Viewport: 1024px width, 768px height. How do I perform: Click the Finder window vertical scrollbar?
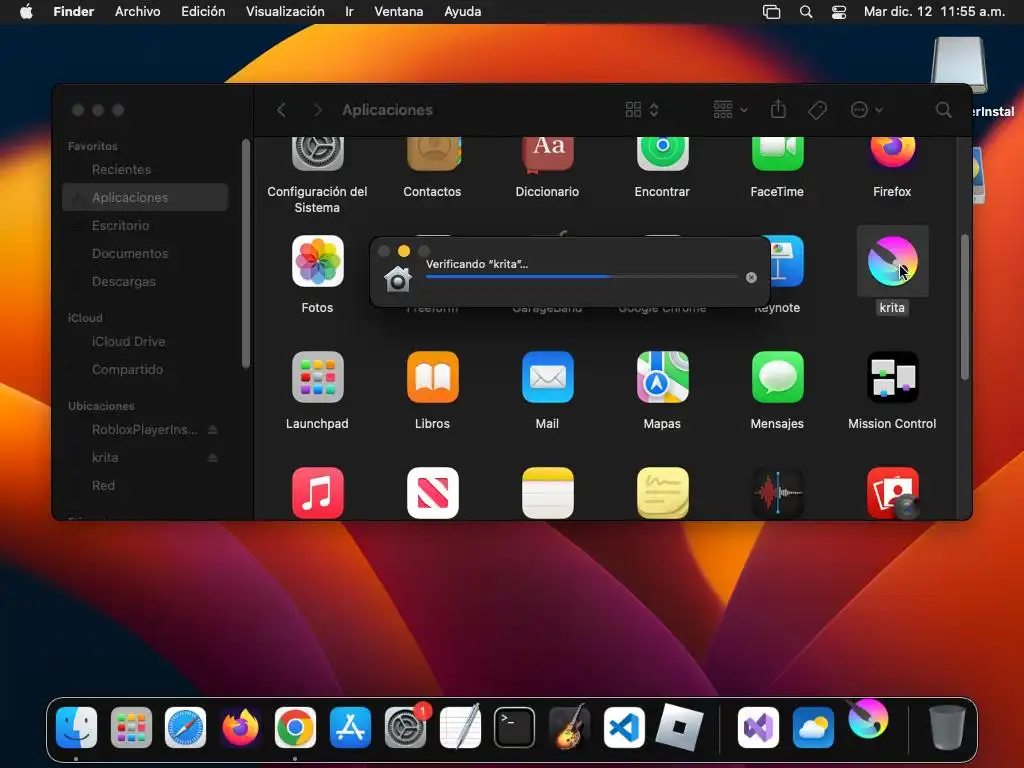965,307
